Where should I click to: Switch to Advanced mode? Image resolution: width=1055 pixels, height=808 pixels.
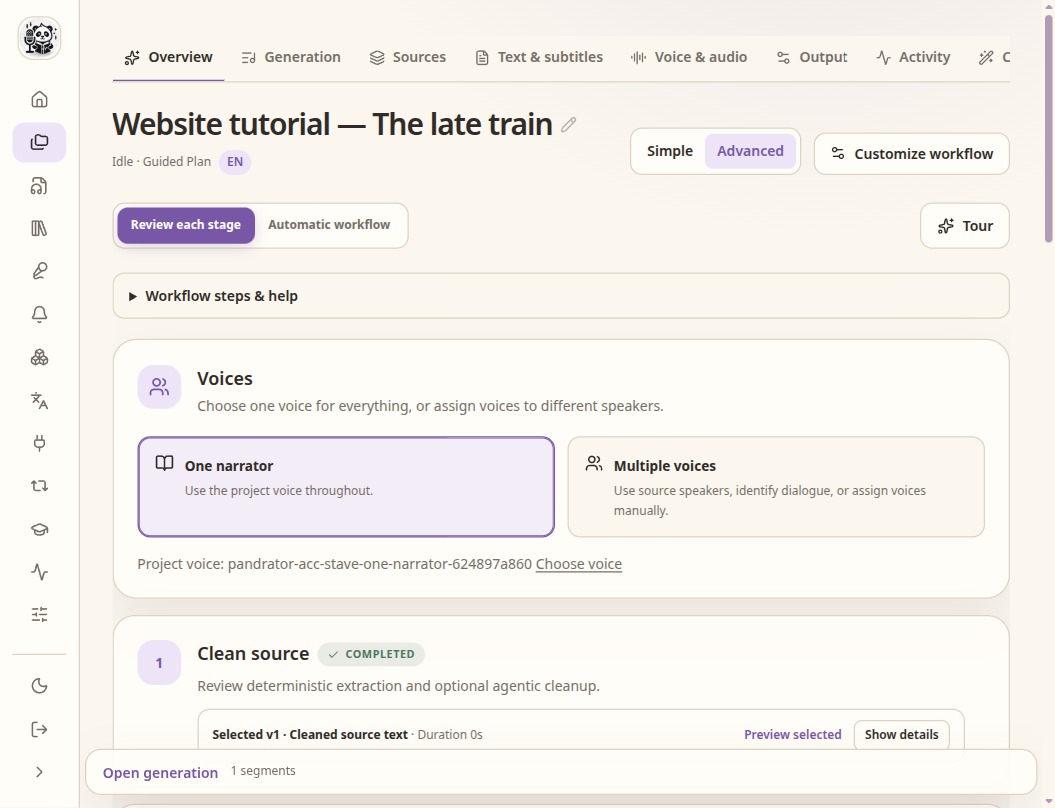pos(750,151)
